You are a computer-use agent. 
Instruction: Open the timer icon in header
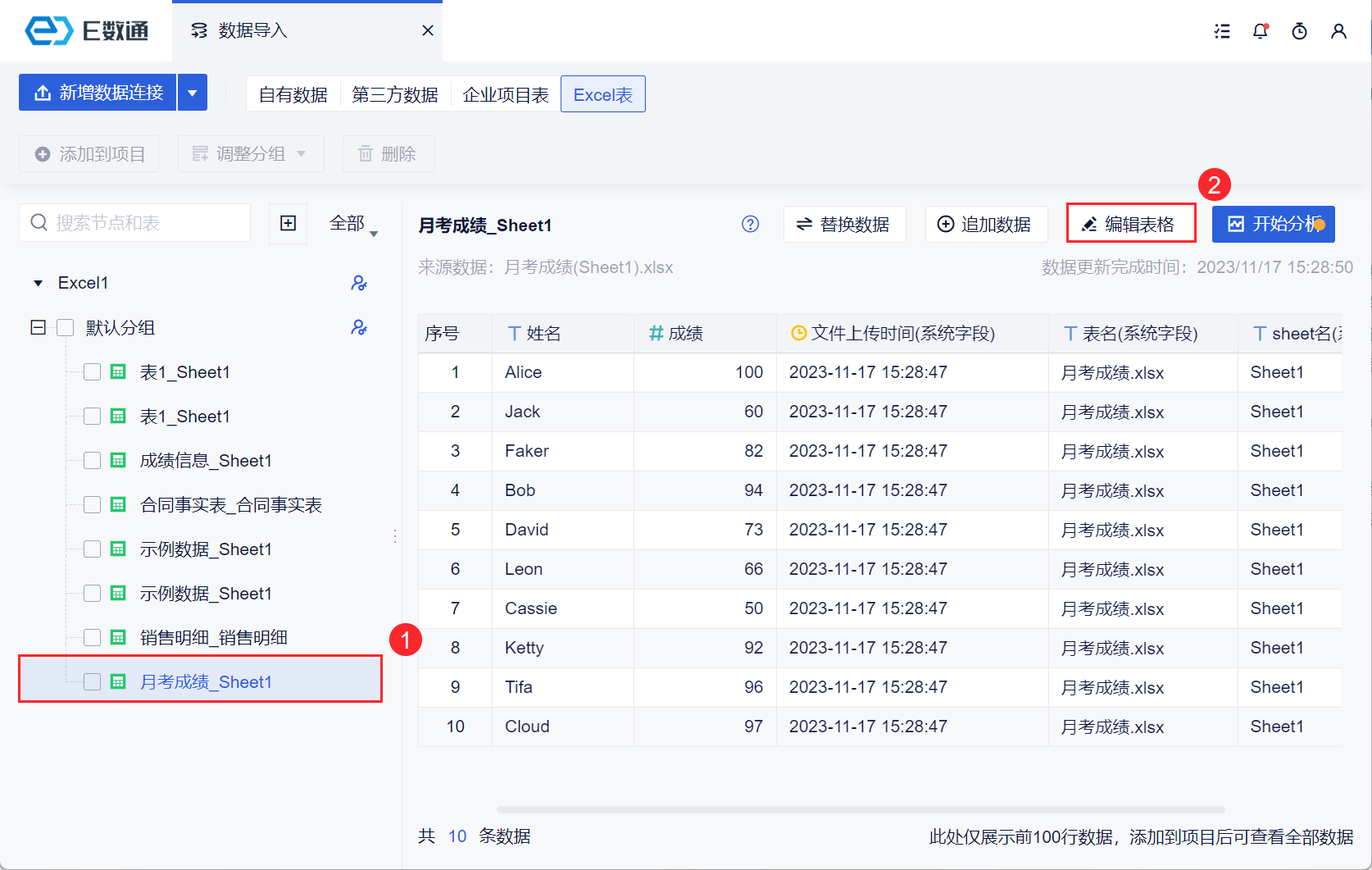[x=1300, y=31]
